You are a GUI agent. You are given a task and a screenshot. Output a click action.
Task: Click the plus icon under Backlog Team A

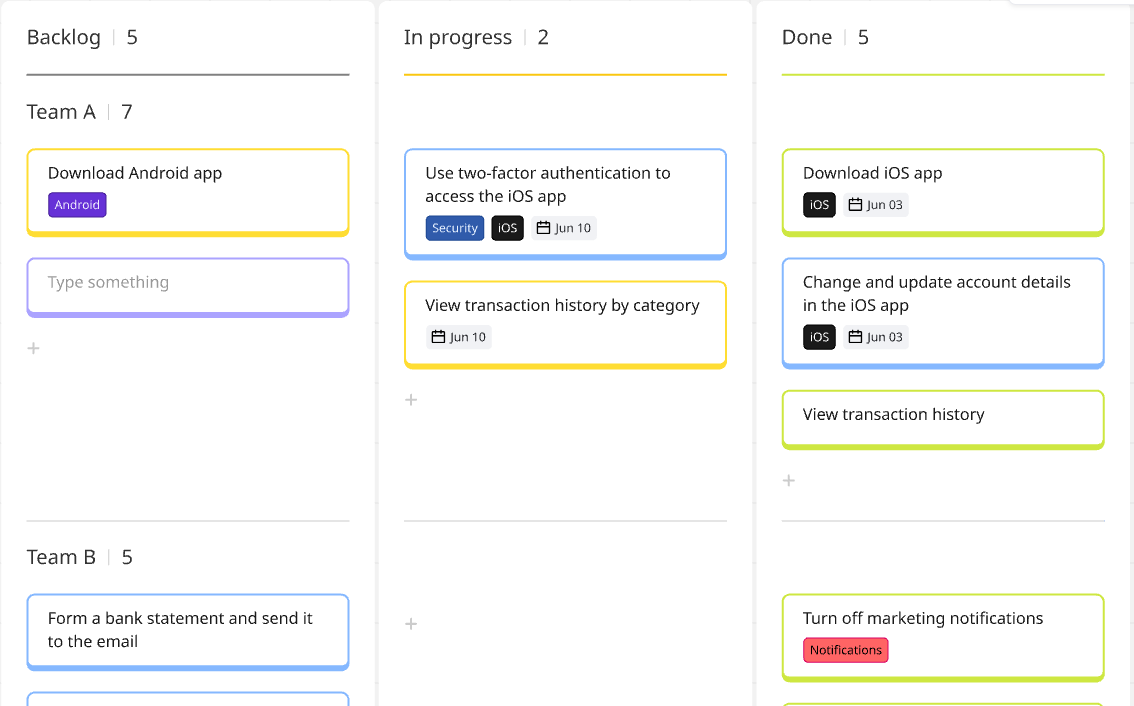(33, 348)
